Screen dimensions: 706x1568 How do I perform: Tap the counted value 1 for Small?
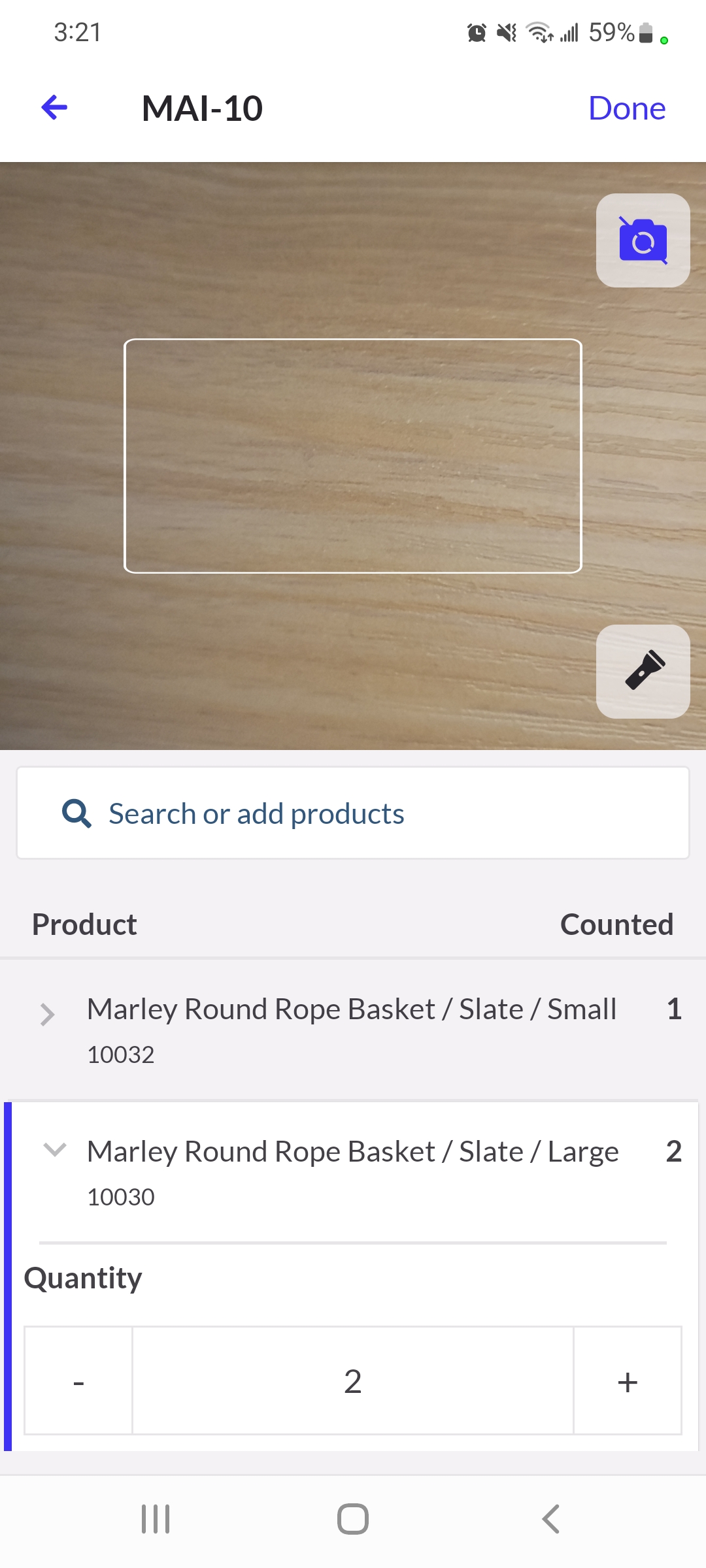[x=674, y=1009]
